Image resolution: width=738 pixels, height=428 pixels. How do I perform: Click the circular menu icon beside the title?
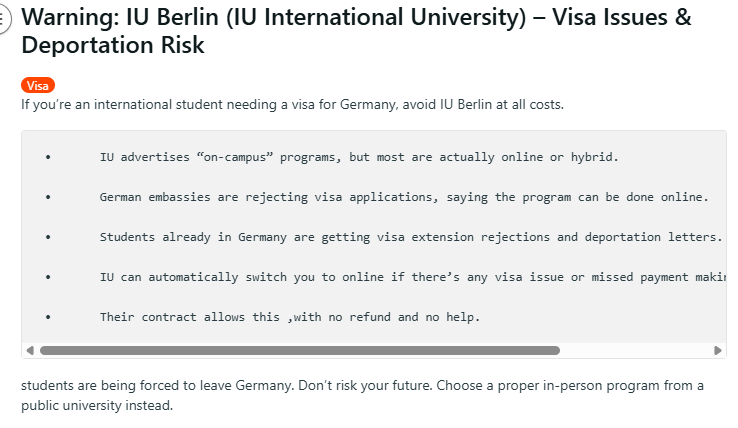click(3, 18)
